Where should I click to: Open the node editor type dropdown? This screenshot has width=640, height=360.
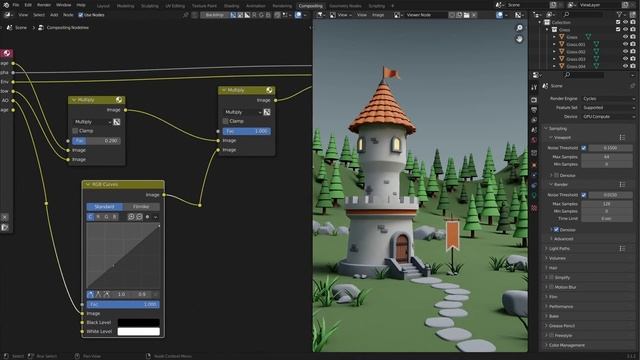(x=8, y=15)
